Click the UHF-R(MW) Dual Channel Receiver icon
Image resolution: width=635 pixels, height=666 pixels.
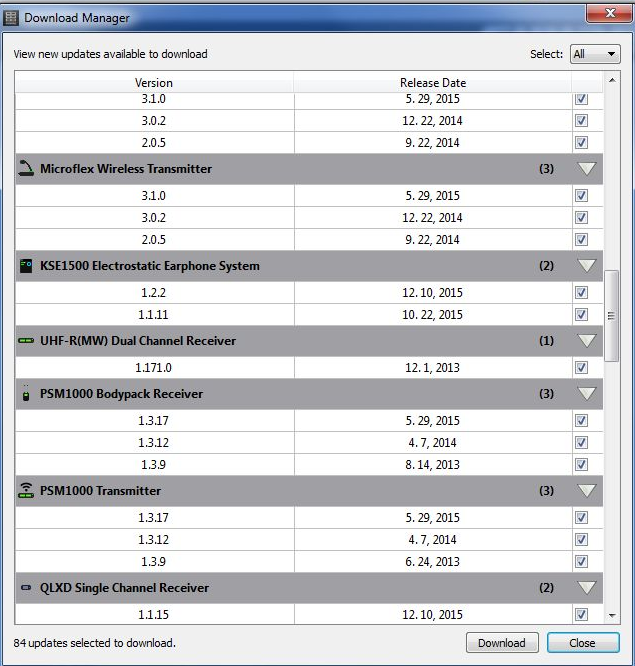[x=26, y=341]
